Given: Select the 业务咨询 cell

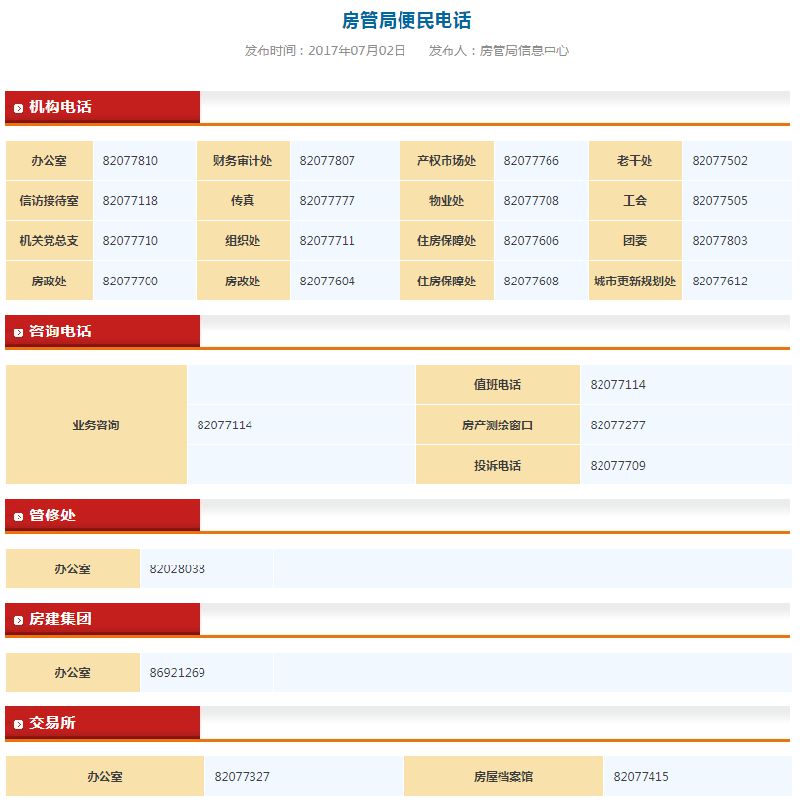Looking at the screenshot, I should pyautogui.click(x=96, y=425).
